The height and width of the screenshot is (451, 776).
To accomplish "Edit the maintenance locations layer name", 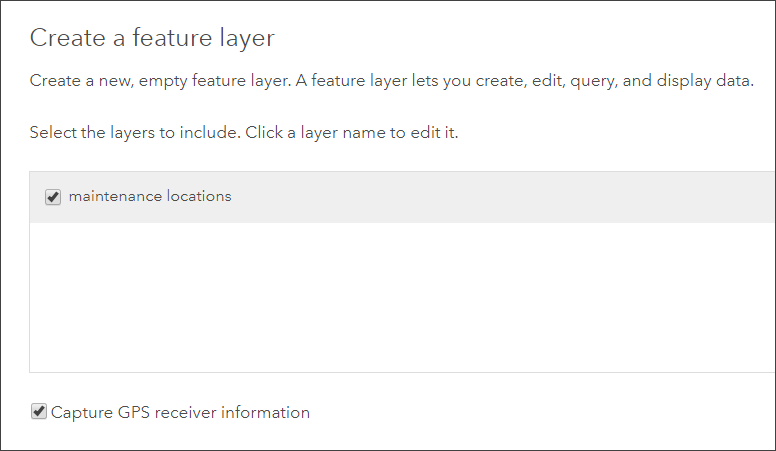I will point(150,197).
